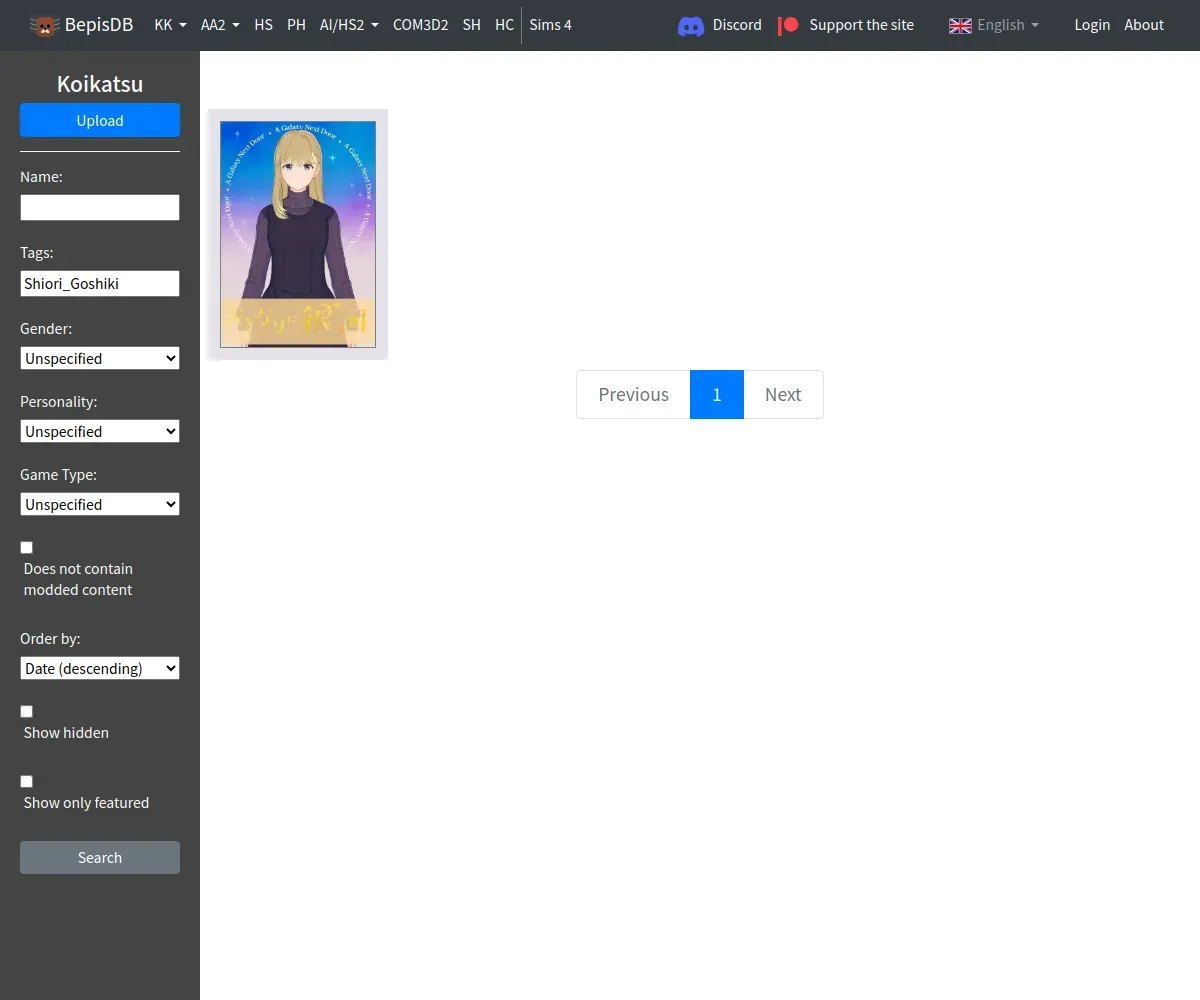Click the Discord logo icon
The image size is (1200, 1000).
coord(691,25)
